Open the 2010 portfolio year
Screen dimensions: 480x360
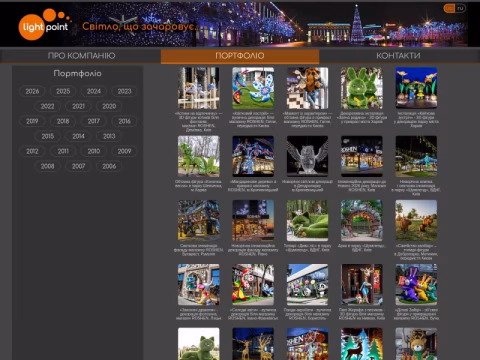coord(94,151)
